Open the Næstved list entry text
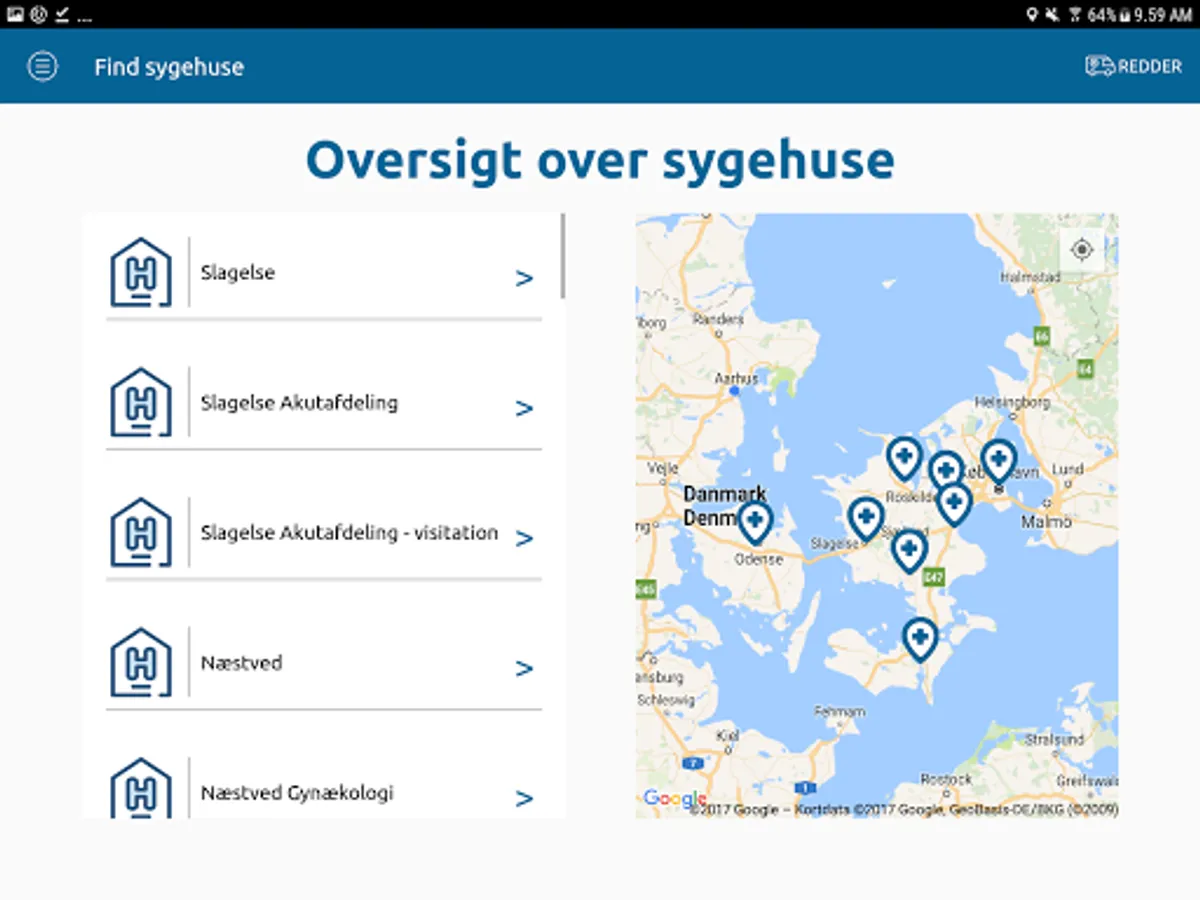Viewport: 1200px width, 900px height. click(241, 662)
